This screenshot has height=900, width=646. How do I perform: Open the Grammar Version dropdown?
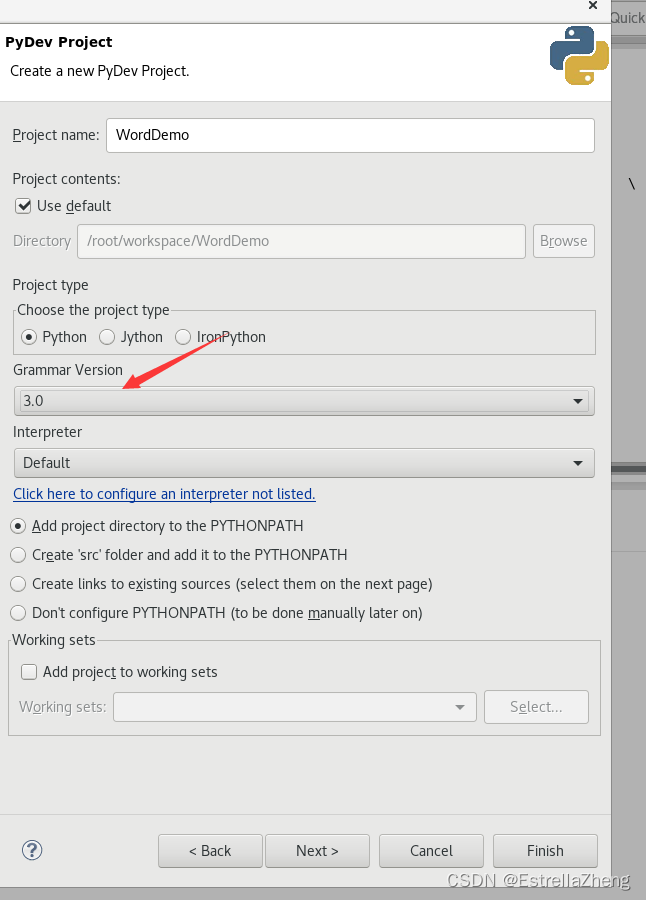[x=304, y=401]
